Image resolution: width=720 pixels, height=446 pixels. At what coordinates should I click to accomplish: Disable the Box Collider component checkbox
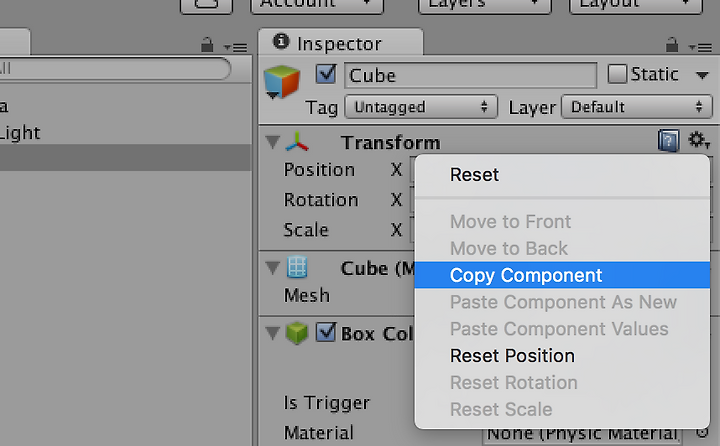click(326, 332)
